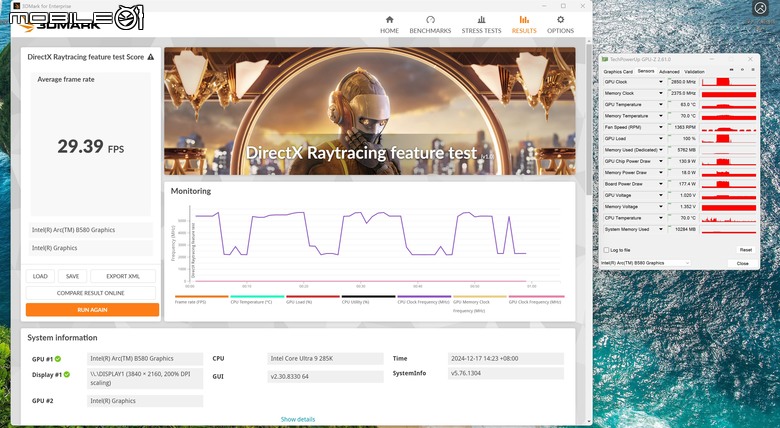The height and width of the screenshot is (428, 780).
Task: Open the GPU Load sensor dropdown
Action: pyautogui.click(x=661, y=138)
